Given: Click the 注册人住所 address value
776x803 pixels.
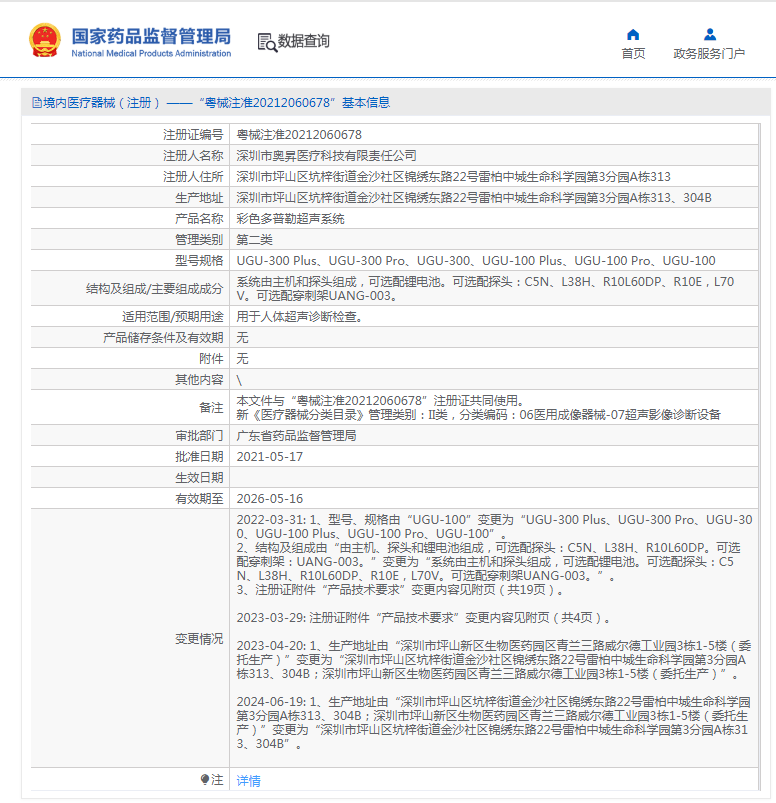Looking at the screenshot, I should [x=453, y=177].
